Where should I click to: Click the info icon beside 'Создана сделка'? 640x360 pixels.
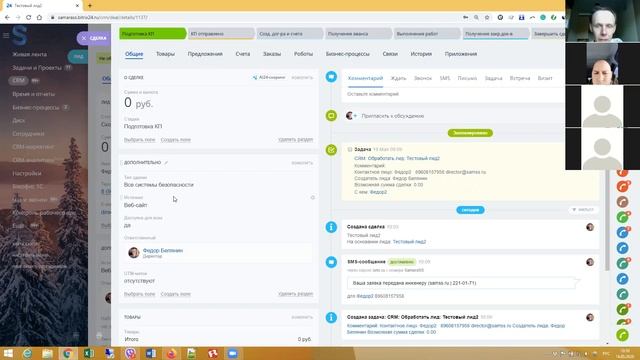pos(331,227)
